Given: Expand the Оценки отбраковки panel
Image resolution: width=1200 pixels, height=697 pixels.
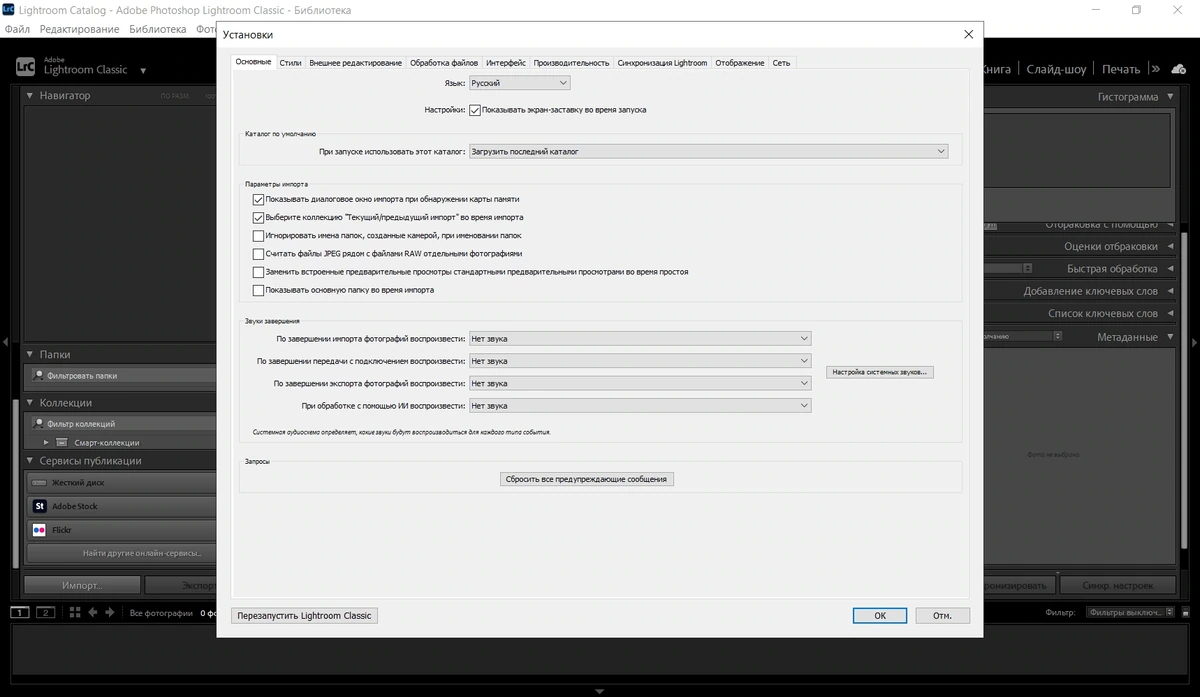Looking at the screenshot, I should (1170, 246).
